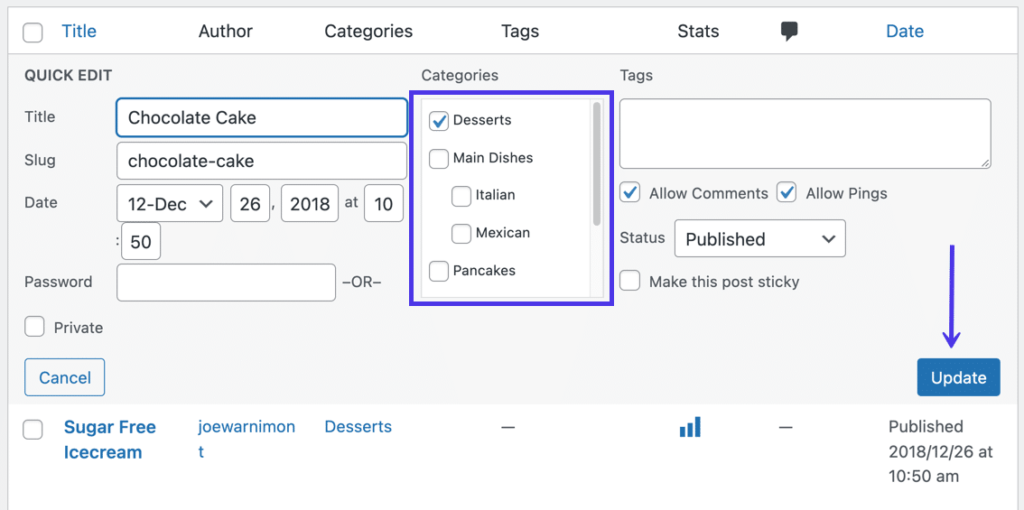Viewport: 1024px width, 510px height.
Task: Open stats bar chart for Sugar Free Icecream
Action: (689, 427)
